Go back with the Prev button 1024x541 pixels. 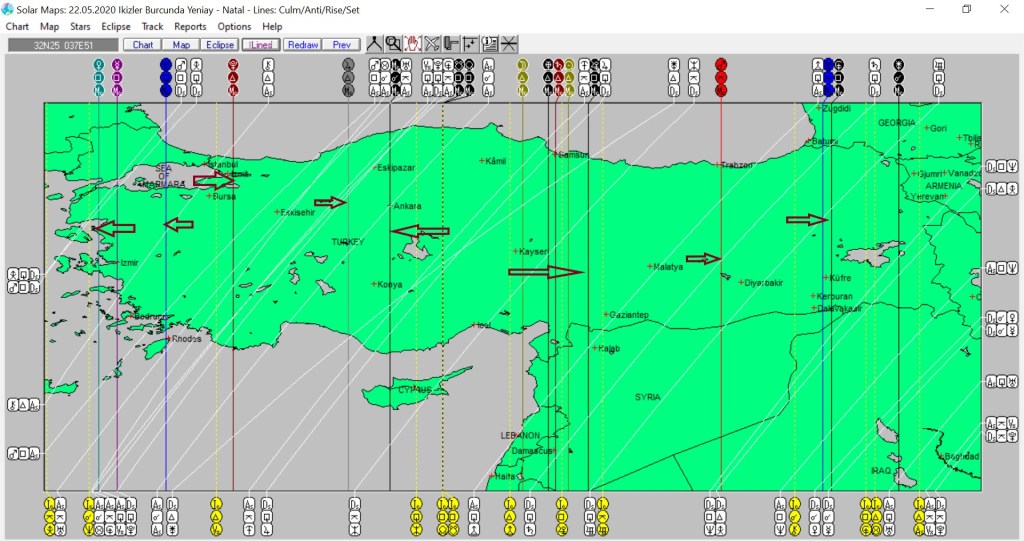[x=341, y=45]
